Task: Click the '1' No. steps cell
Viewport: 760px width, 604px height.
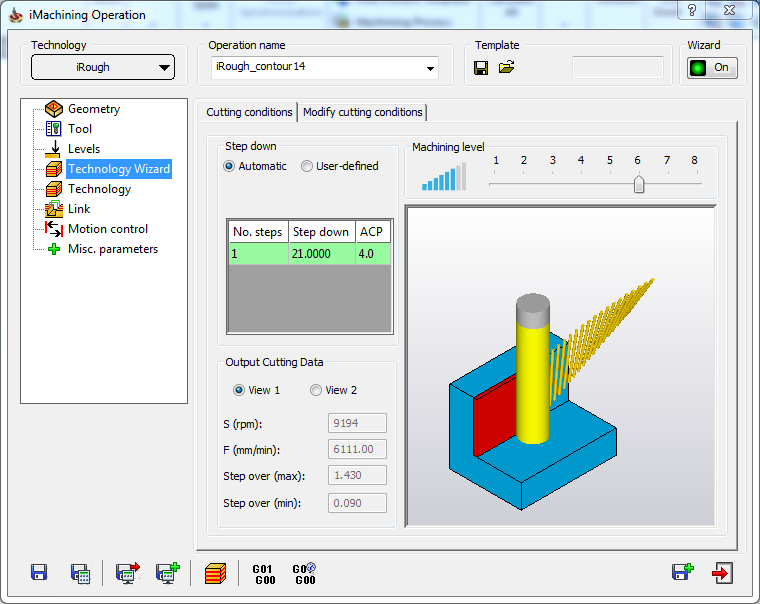Action: coord(258,254)
